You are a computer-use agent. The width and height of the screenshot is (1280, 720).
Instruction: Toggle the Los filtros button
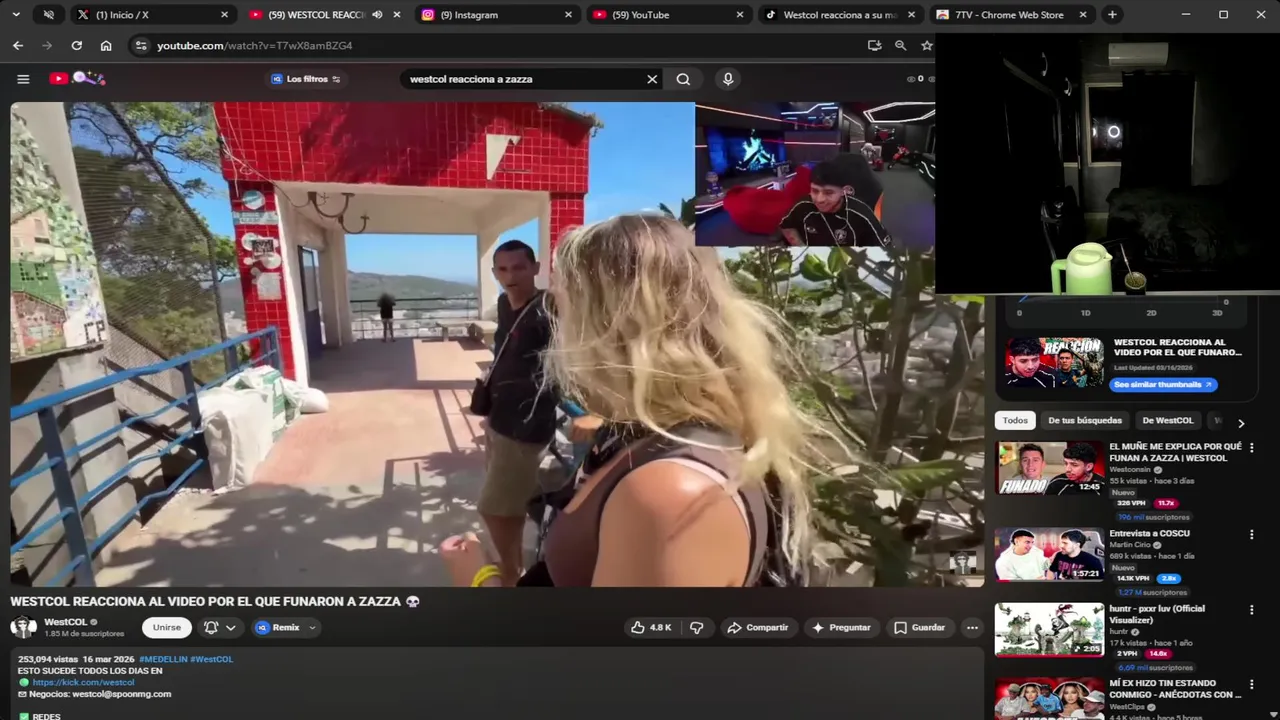coord(306,79)
